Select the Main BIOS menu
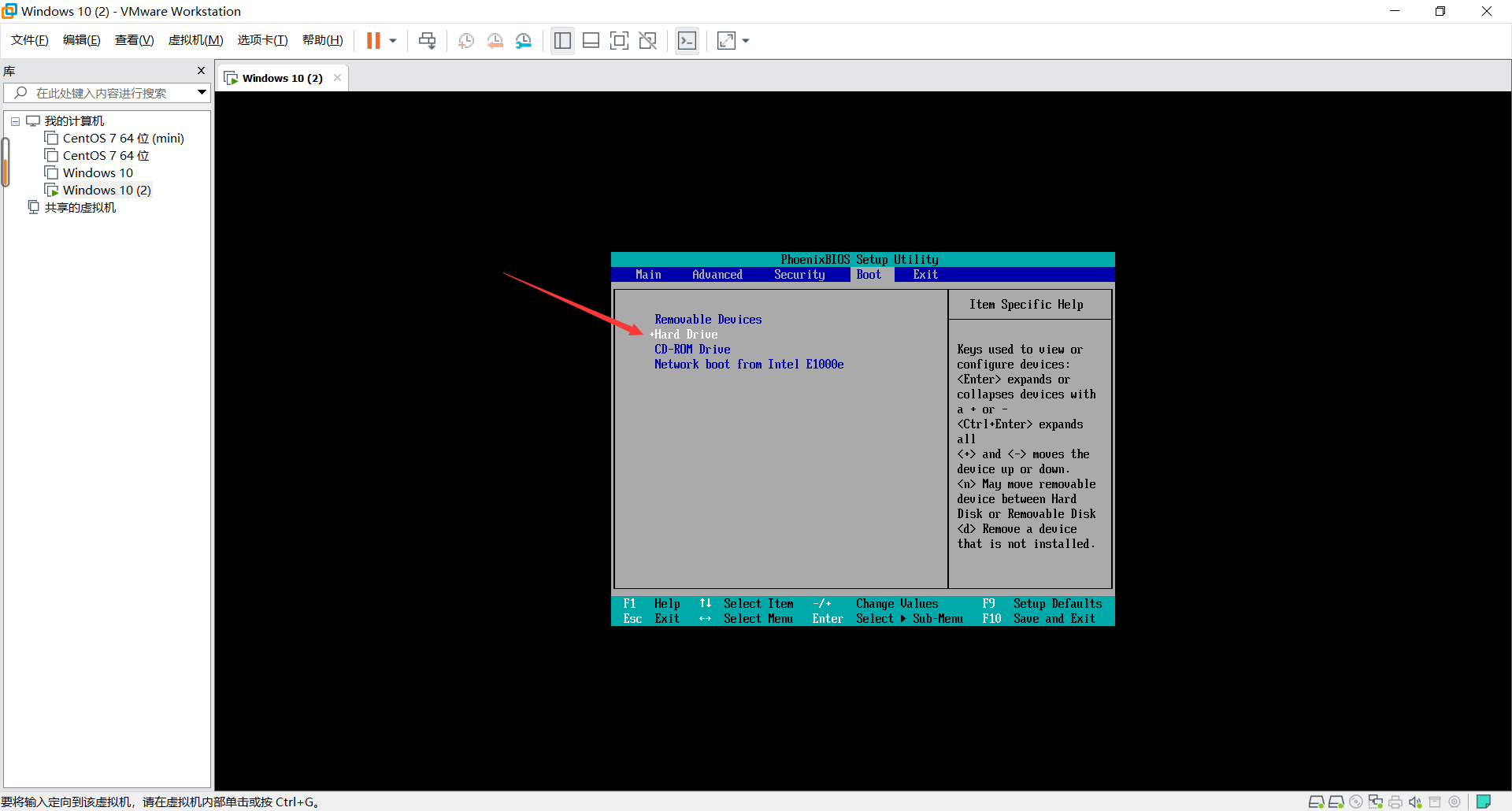 pyautogui.click(x=648, y=275)
